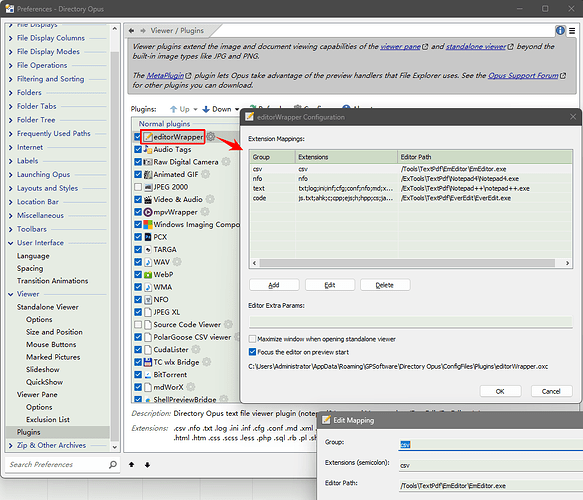The height and width of the screenshot is (500, 583).
Task: Collapse the User Interface section
Action: pyautogui.click(x=10, y=243)
